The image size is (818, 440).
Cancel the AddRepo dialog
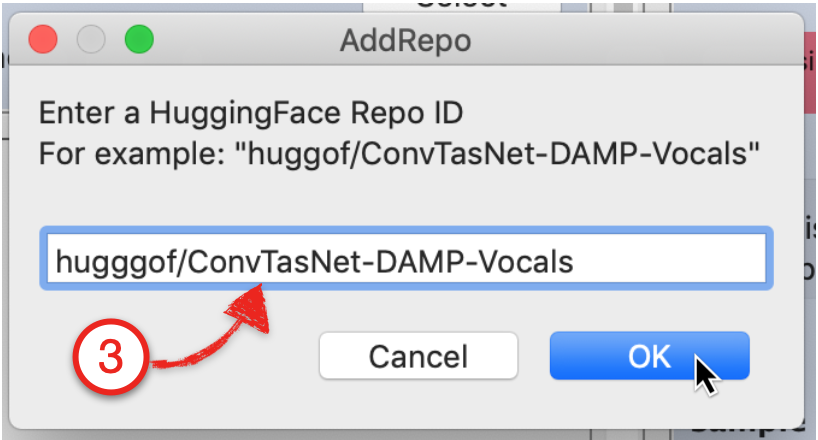click(418, 355)
